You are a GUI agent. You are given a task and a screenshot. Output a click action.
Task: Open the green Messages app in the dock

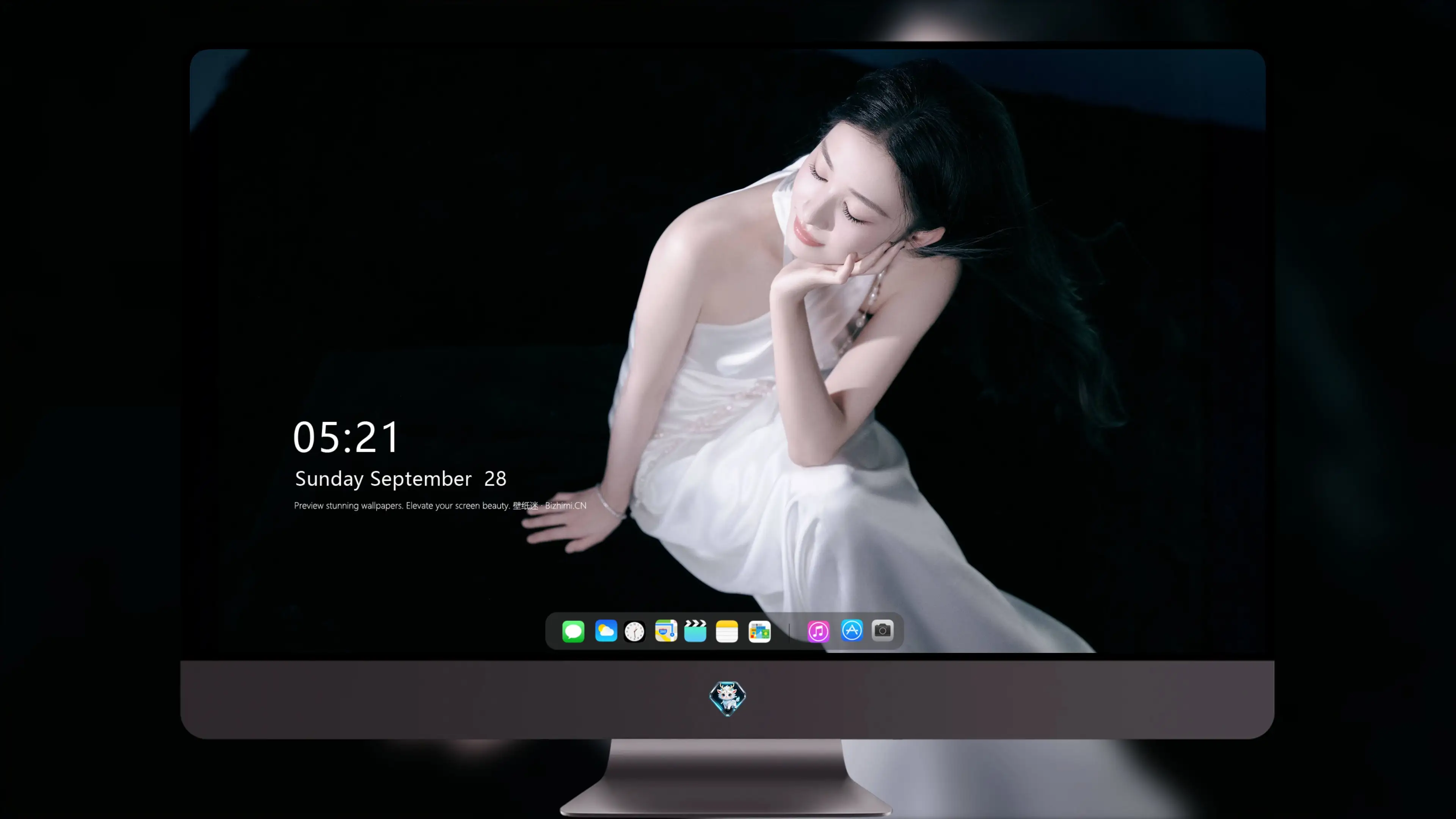pos(573,631)
